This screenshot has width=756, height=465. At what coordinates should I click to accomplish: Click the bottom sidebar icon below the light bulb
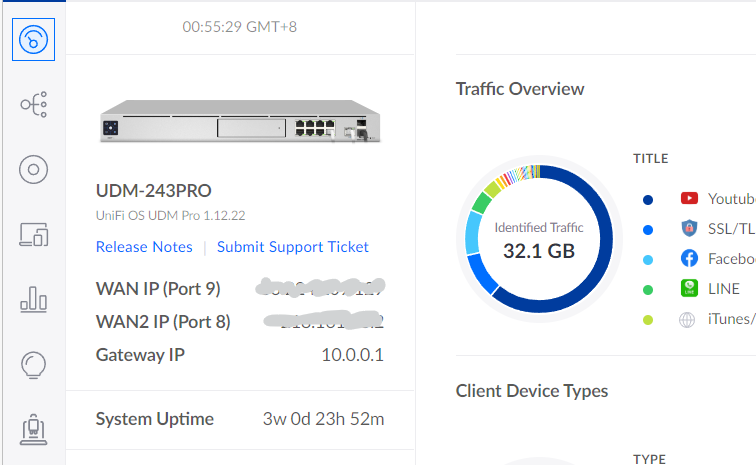[33, 430]
